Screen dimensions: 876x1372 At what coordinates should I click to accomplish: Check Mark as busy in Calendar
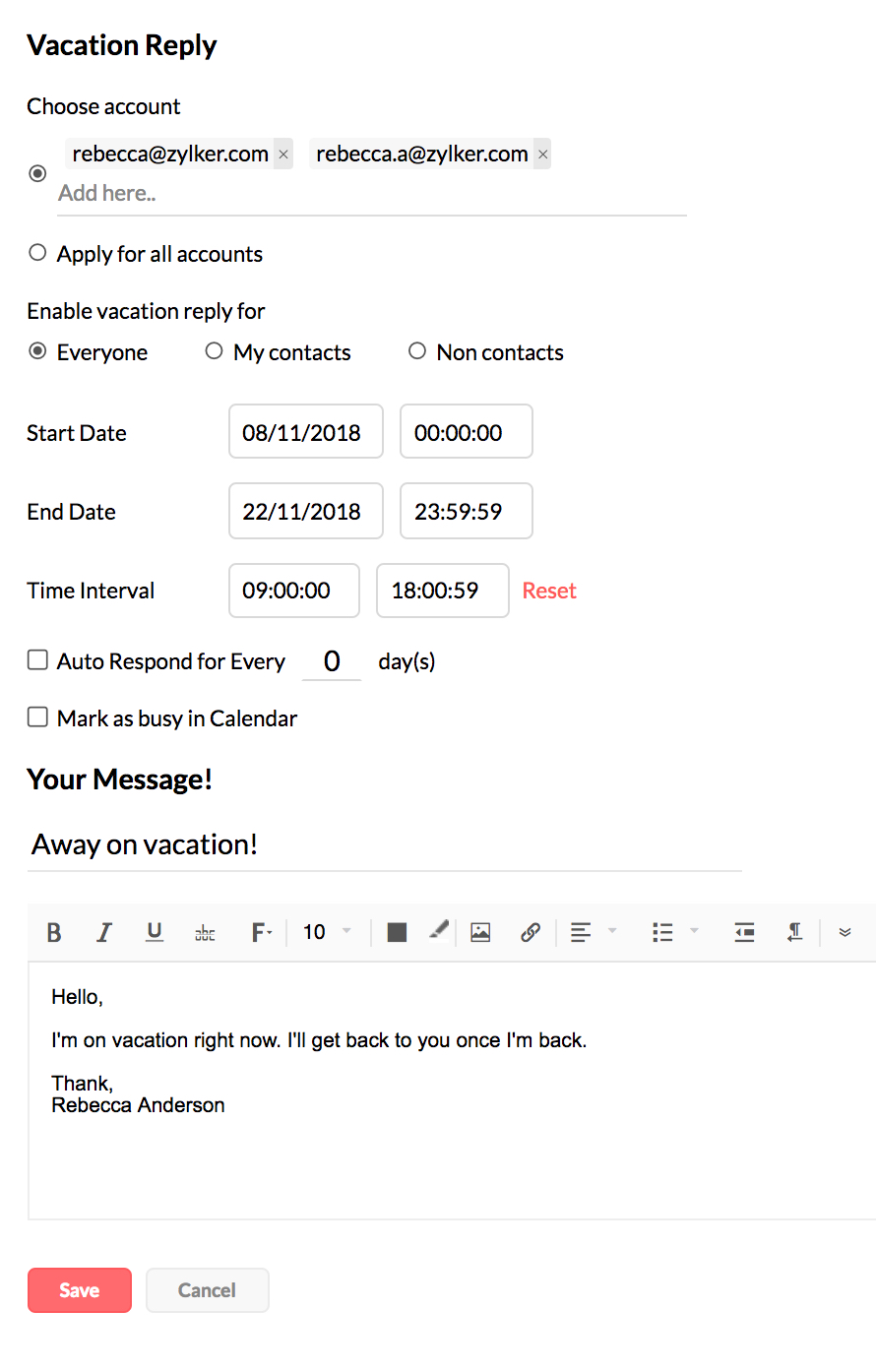[x=37, y=717]
